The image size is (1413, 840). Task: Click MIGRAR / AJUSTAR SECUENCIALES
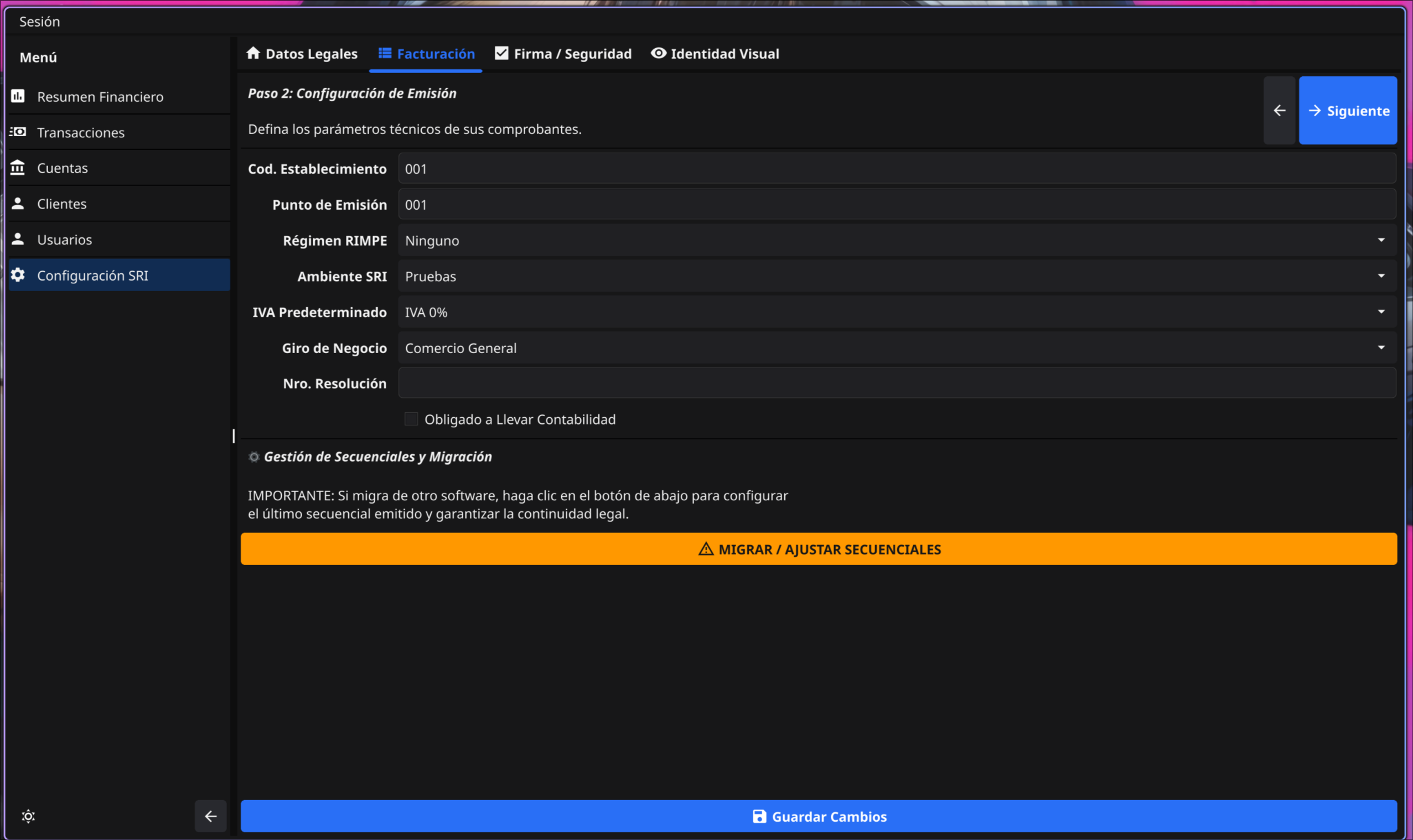(x=819, y=548)
